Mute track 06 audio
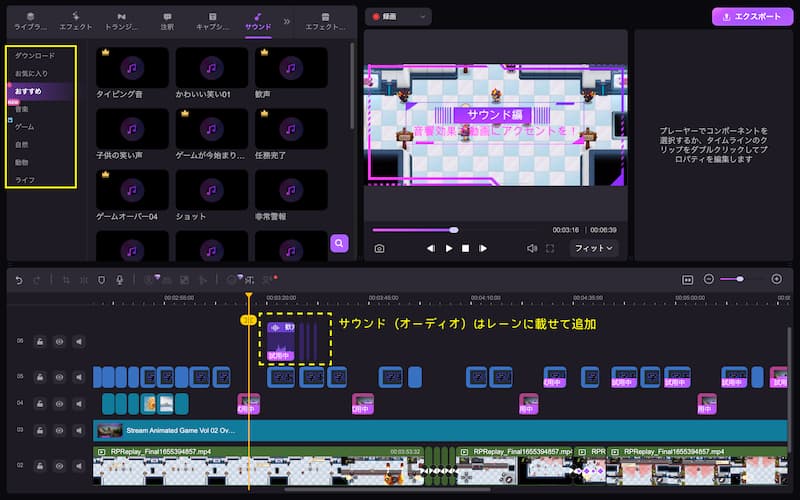This screenshot has height=500, width=800. coord(79,342)
